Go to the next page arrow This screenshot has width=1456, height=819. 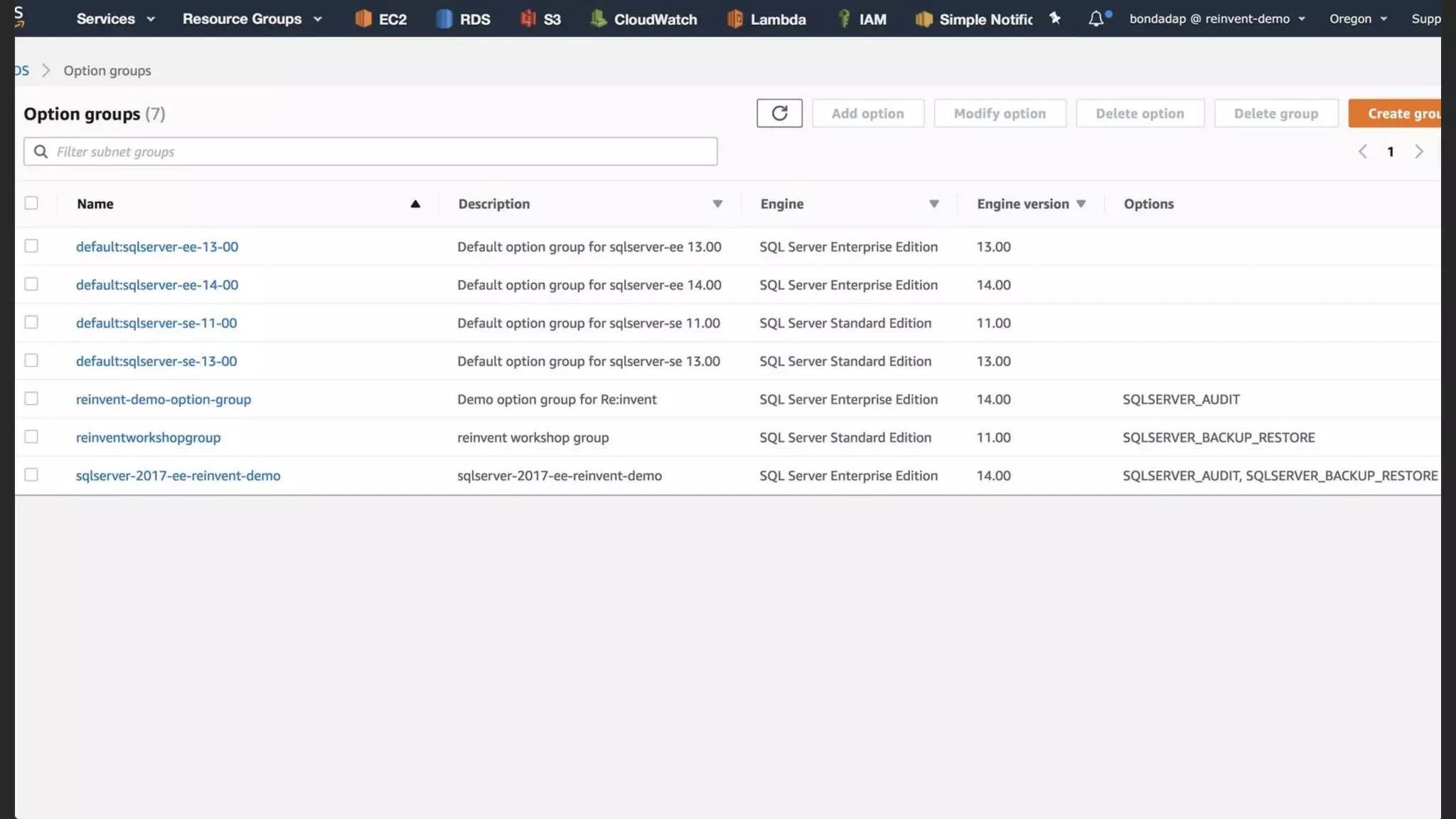click(1419, 151)
